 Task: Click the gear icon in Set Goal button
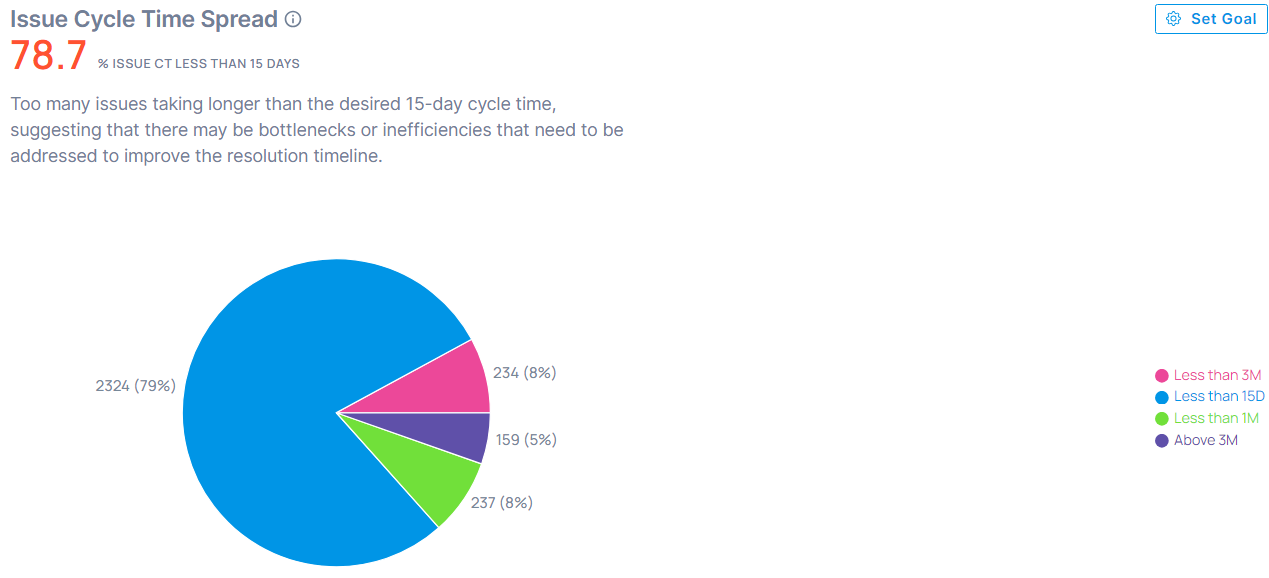tap(1174, 19)
